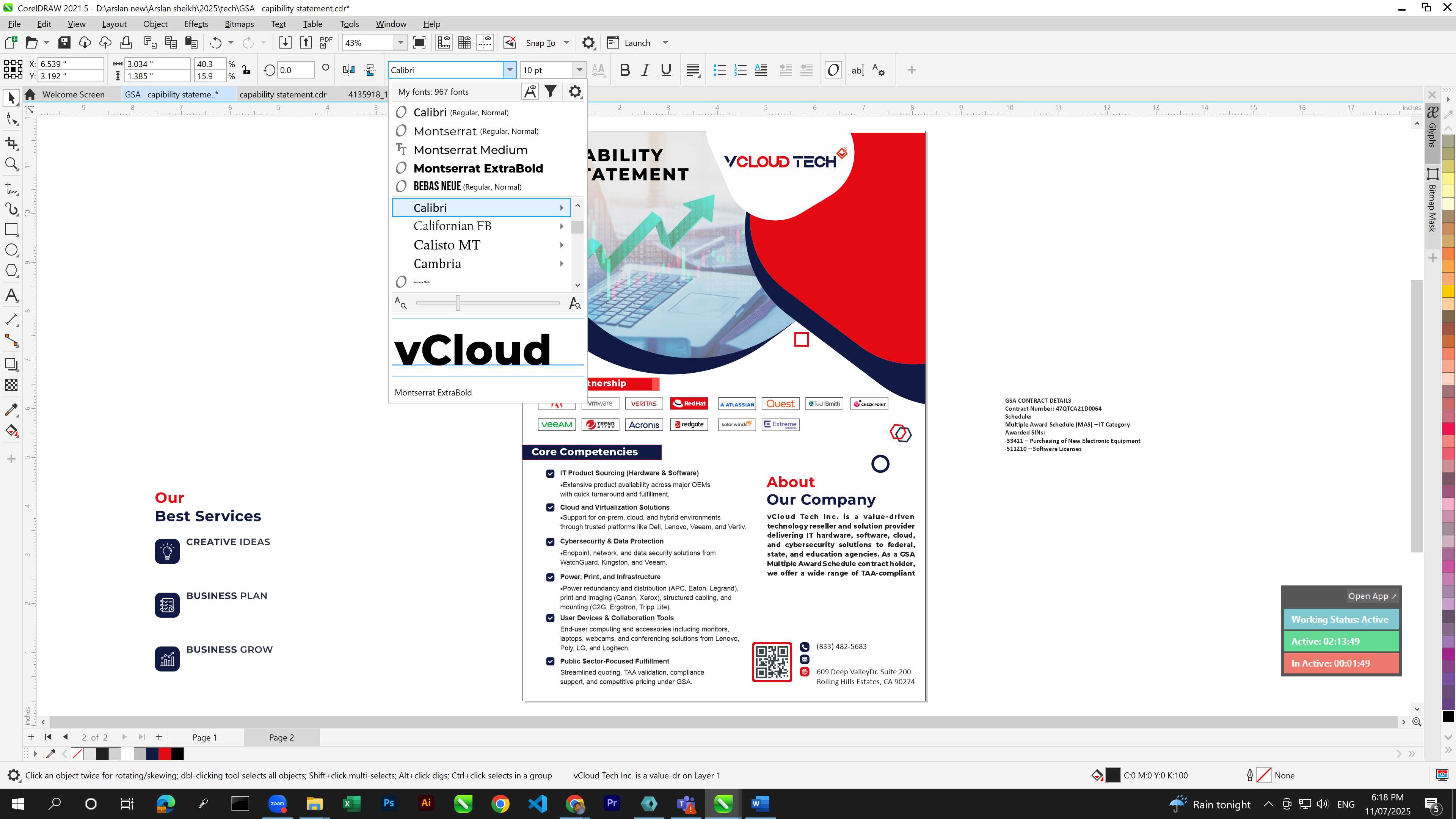Click the Export icon
Image resolution: width=1456 pixels, height=819 pixels.
click(x=306, y=42)
